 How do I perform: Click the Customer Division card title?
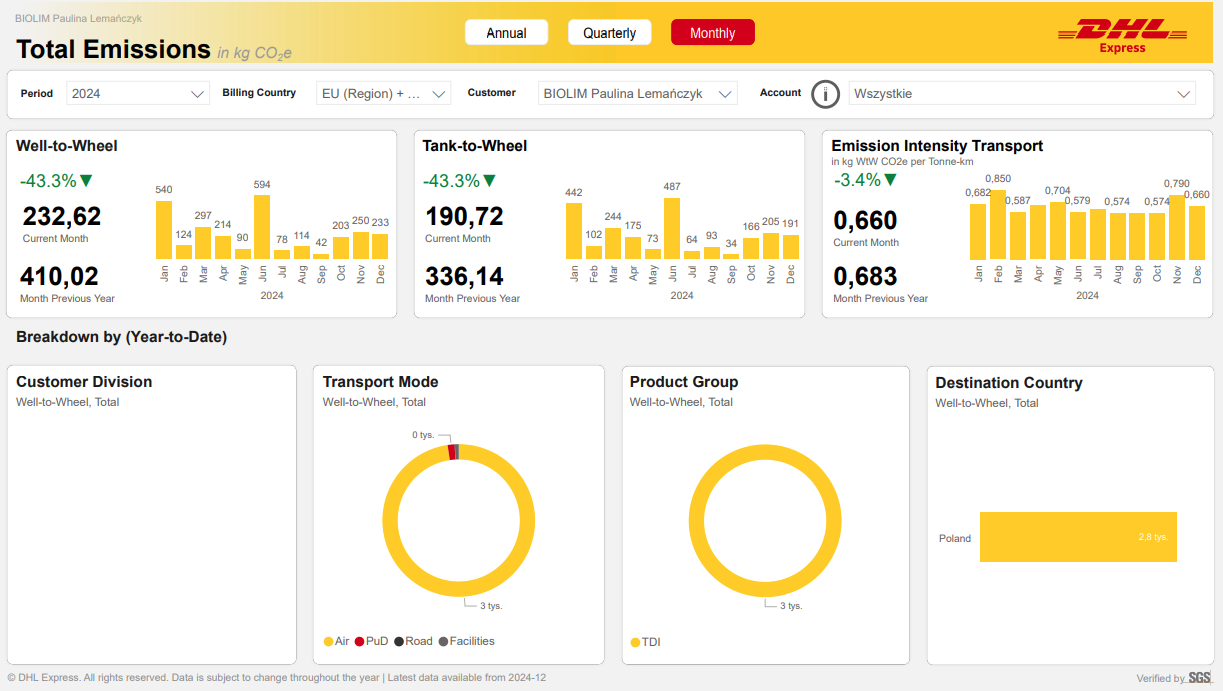84,382
